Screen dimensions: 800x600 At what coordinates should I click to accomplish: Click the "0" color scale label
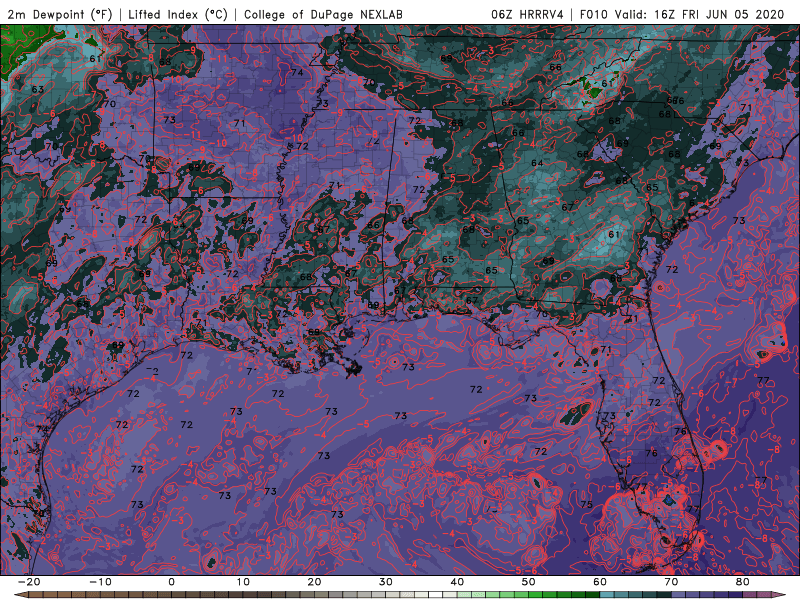[x=171, y=582]
